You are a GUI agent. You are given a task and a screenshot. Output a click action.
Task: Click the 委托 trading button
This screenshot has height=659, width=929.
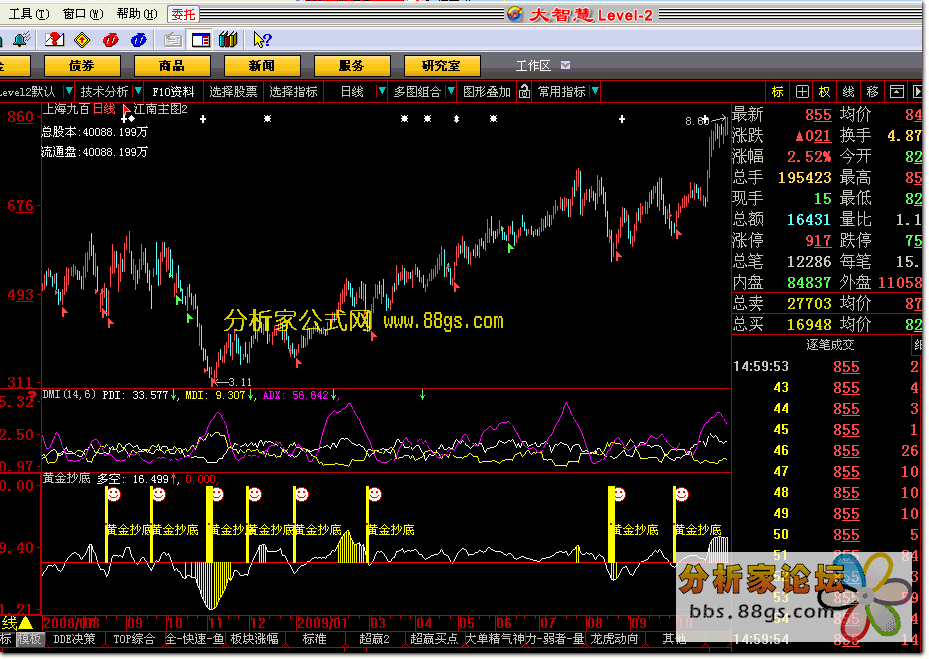click(x=184, y=14)
